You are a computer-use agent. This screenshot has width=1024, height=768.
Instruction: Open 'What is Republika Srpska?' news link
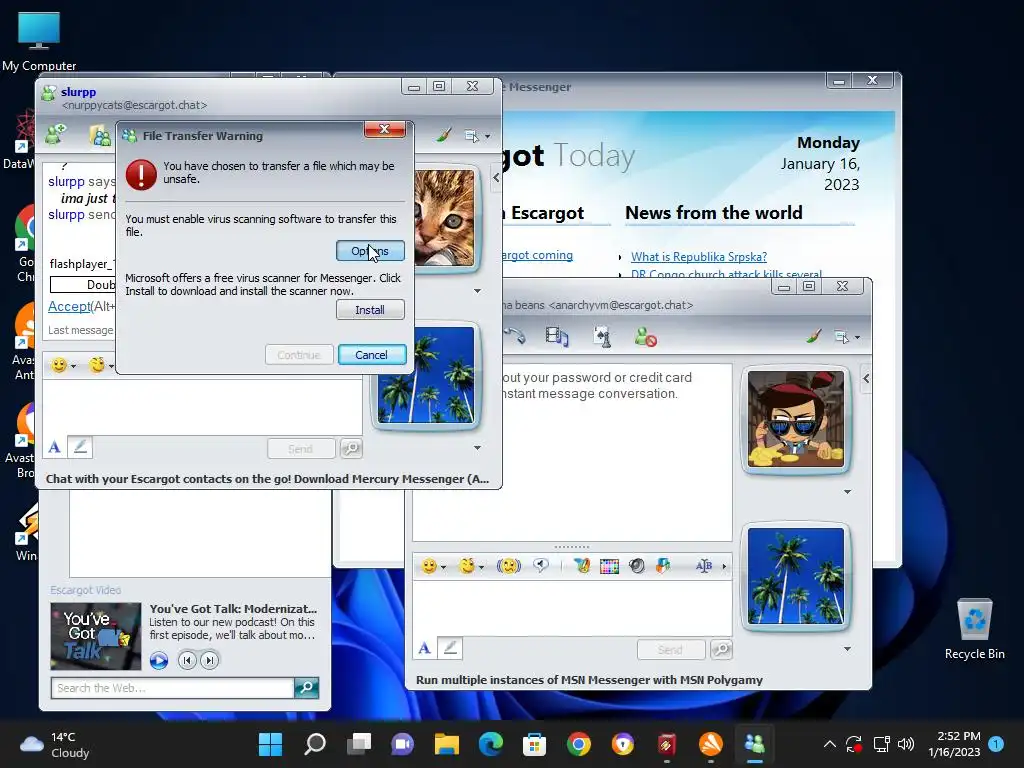pos(699,257)
